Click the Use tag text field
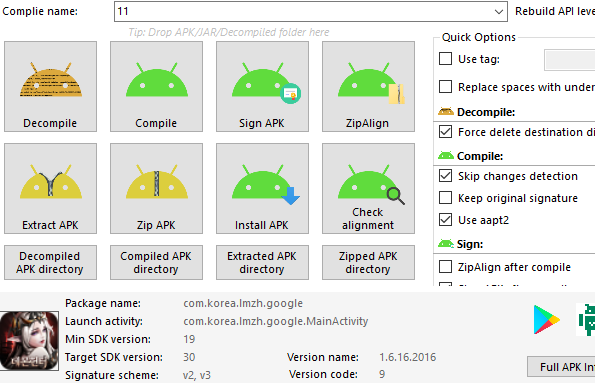595x386 pixels. 569,60
